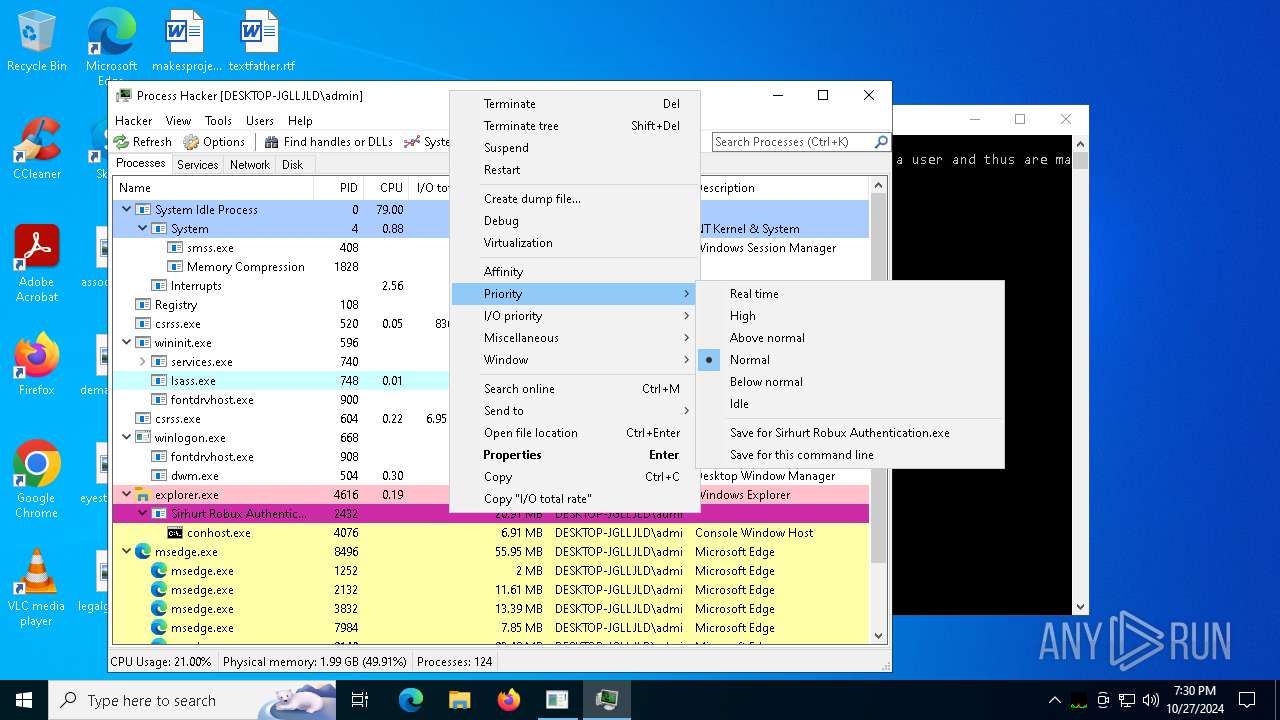Open the Hacker menu

click(x=134, y=121)
